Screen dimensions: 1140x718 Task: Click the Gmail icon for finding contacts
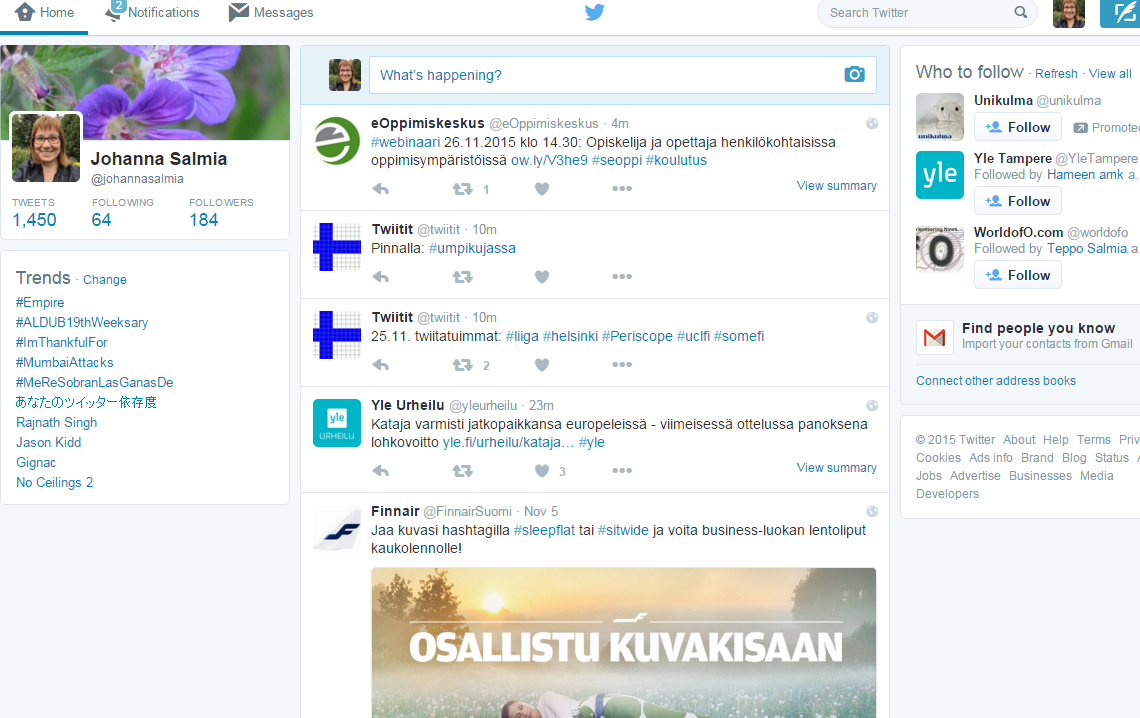[x=934, y=336]
